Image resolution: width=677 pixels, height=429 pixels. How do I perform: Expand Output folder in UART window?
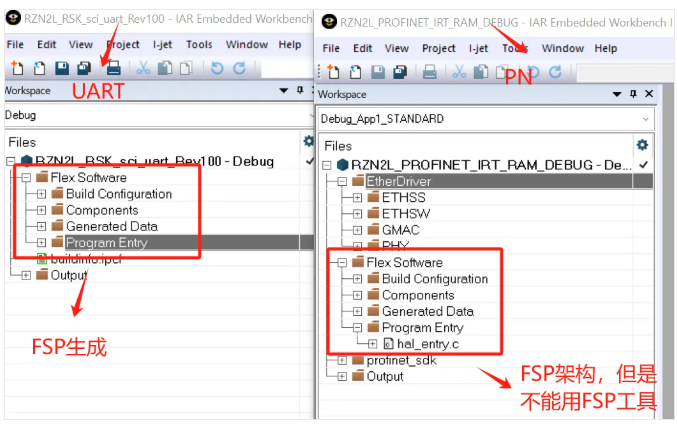click(26, 275)
